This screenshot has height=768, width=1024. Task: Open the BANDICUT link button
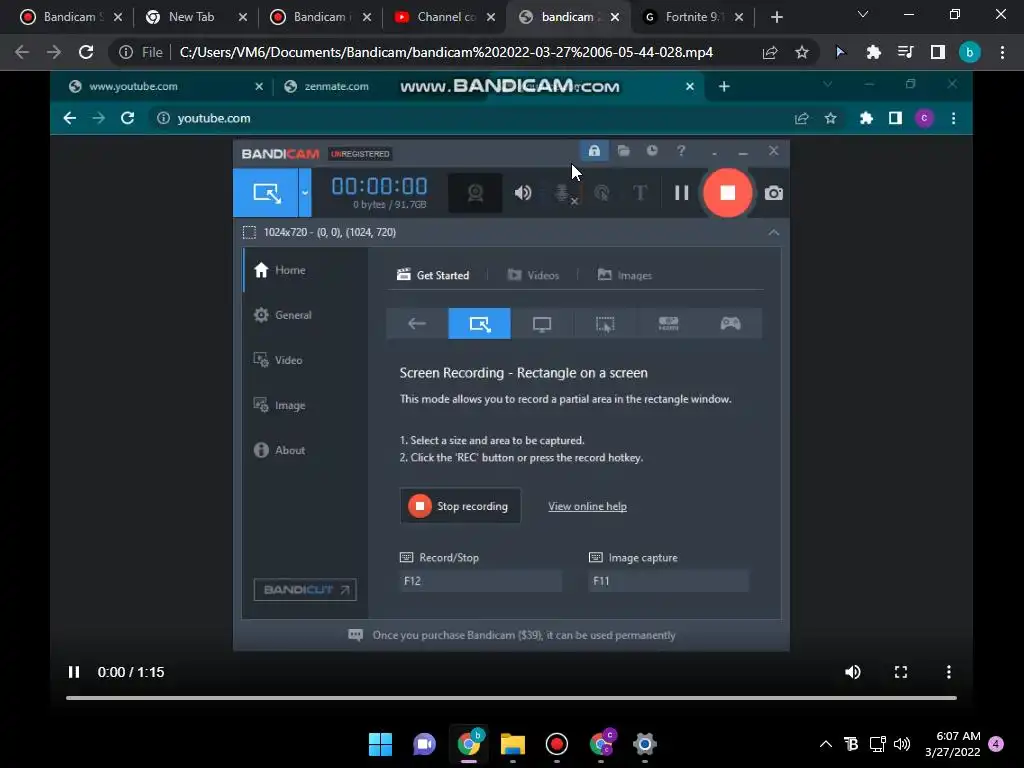pos(305,590)
